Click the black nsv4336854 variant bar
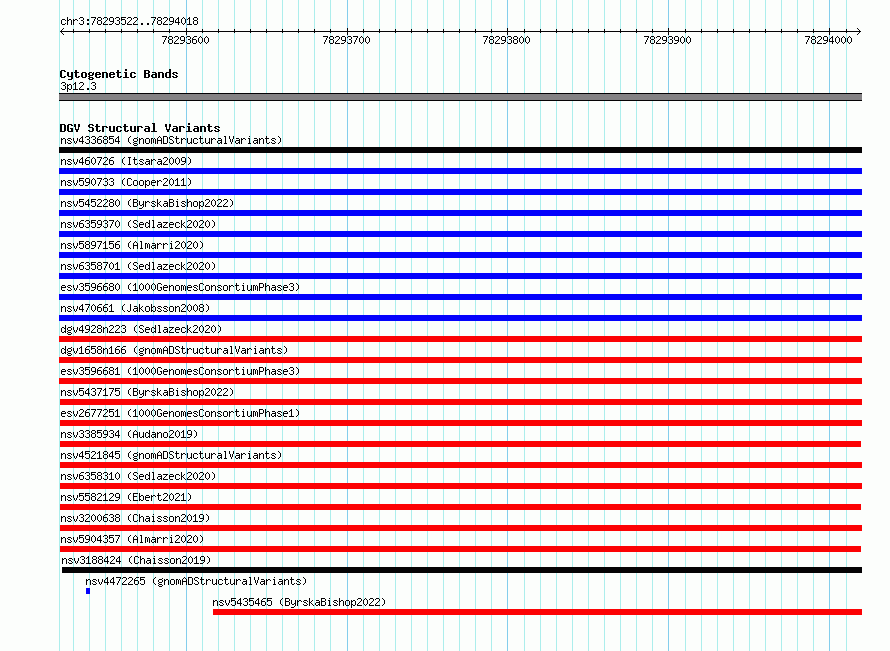 [x=460, y=150]
